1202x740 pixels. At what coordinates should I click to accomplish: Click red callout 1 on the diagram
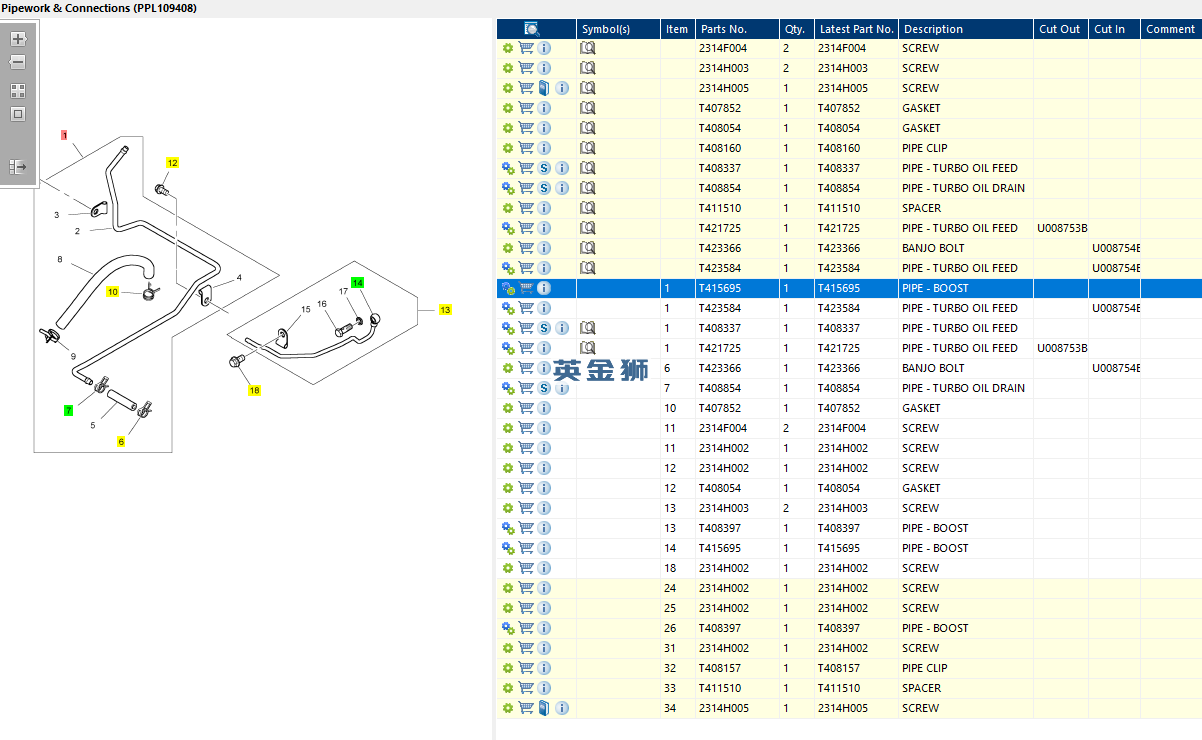pyautogui.click(x=64, y=135)
